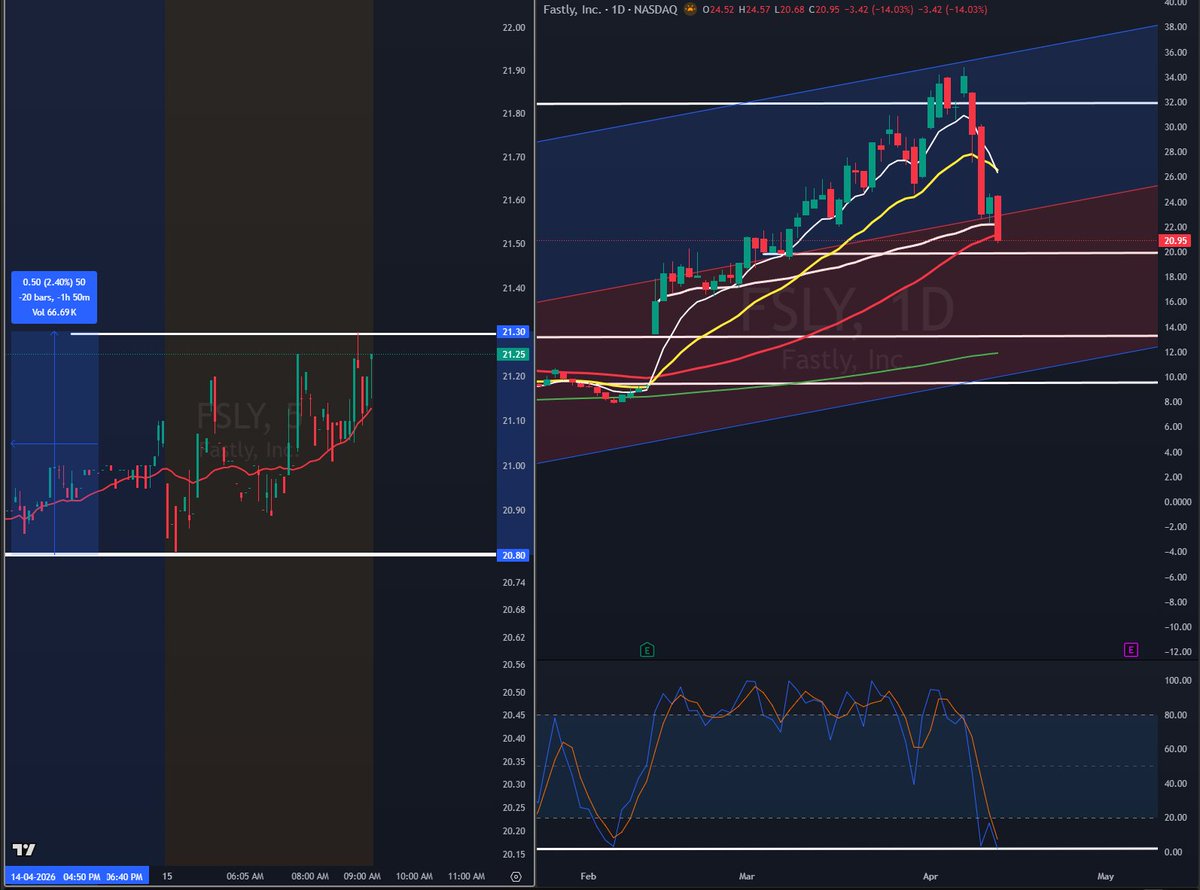Click the Apr label on the daily chart

(932, 876)
